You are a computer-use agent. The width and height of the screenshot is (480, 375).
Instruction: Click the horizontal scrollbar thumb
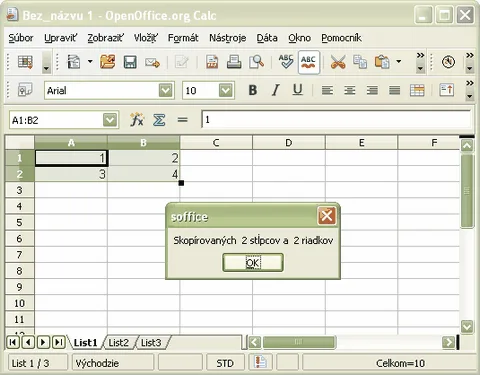[299, 342]
